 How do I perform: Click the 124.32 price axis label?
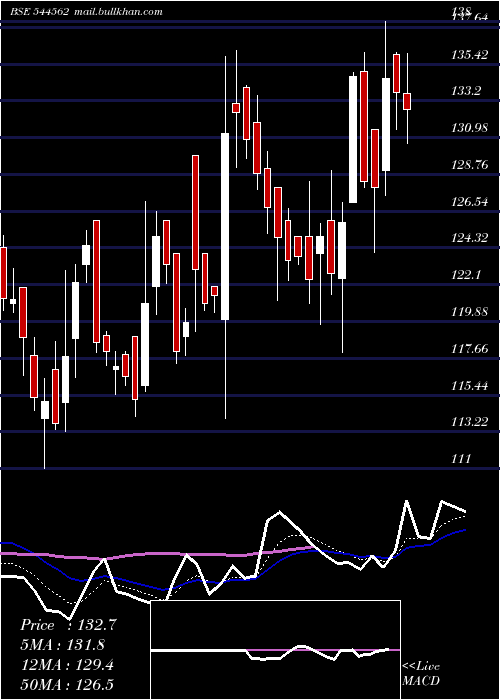(469, 238)
